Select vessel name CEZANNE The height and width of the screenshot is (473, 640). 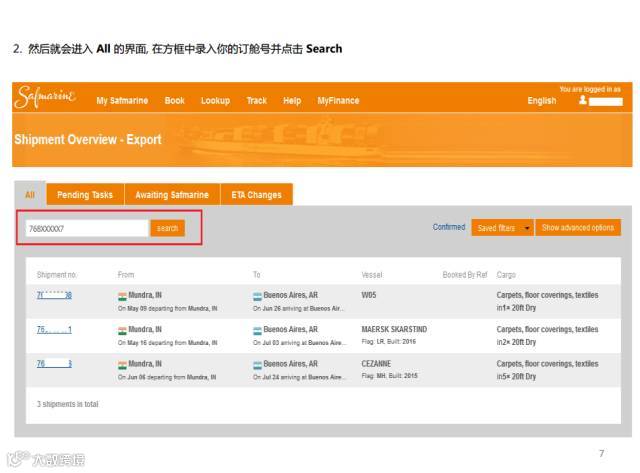376,363
